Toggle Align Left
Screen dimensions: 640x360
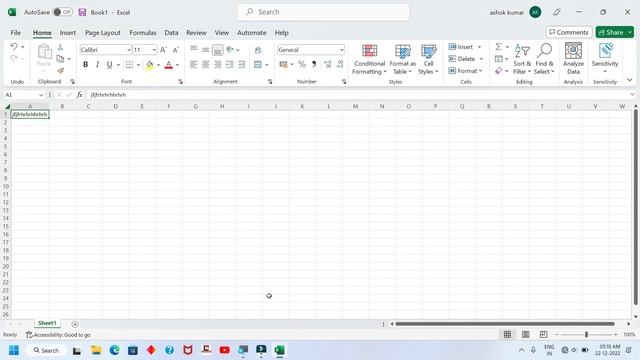(x=193, y=64)
